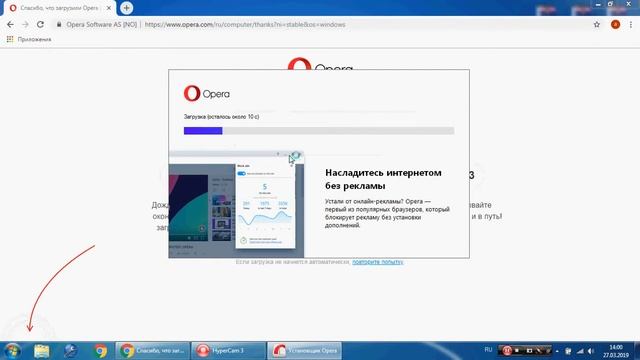The image size is (640, 360).
Task: Change the RU input language indicator
Action: coord(488,350)
